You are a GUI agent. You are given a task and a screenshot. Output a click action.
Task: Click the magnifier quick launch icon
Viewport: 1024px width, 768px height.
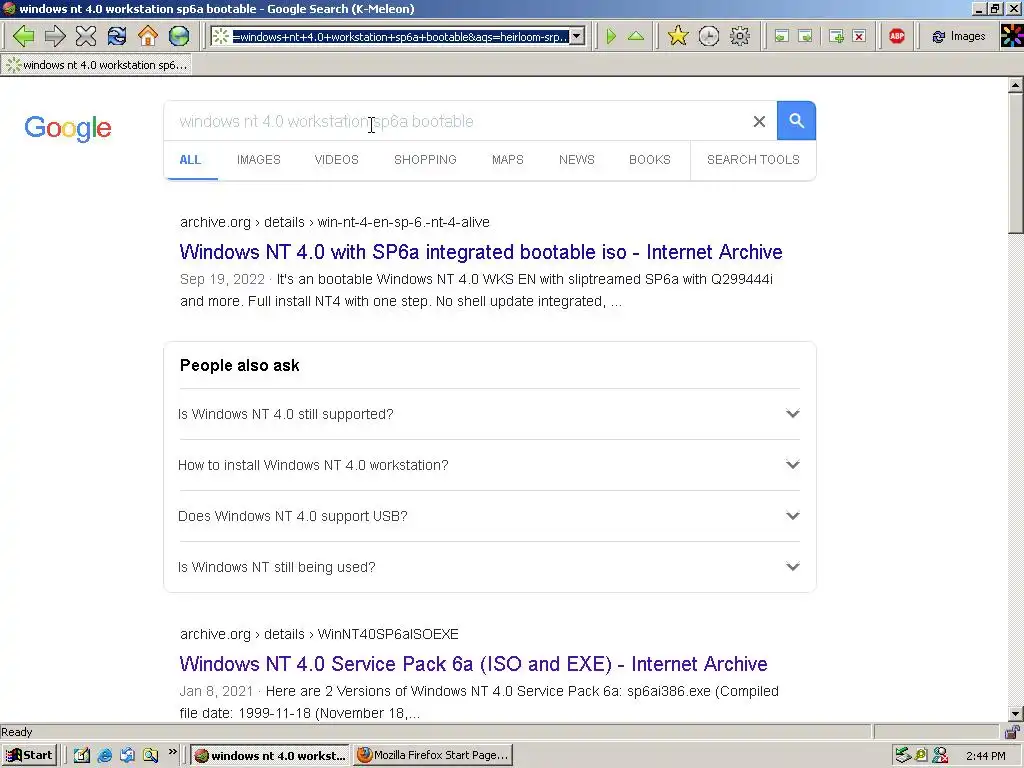[x=150, y=756]
